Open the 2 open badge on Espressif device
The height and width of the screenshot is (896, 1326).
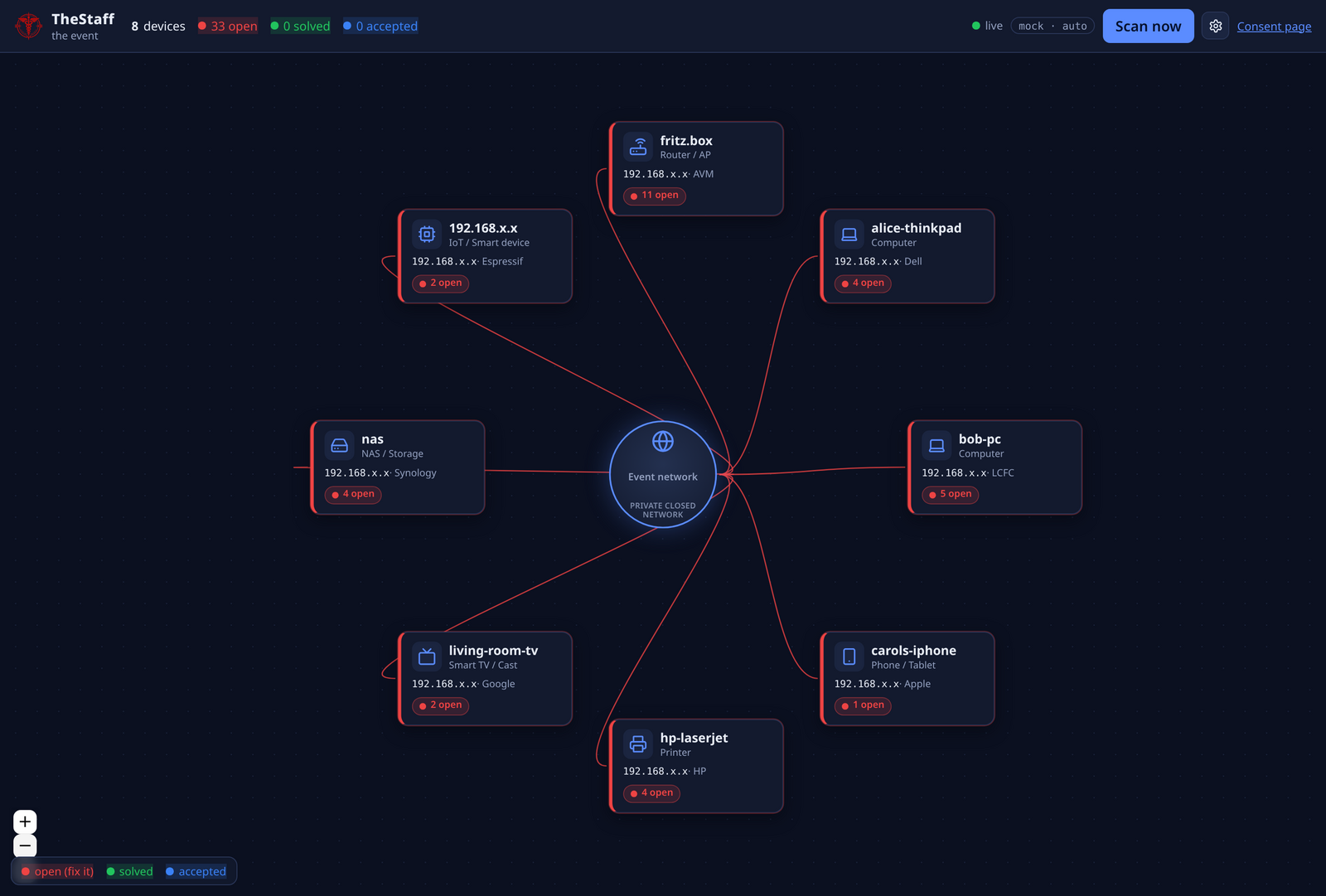tap(441, 283)
